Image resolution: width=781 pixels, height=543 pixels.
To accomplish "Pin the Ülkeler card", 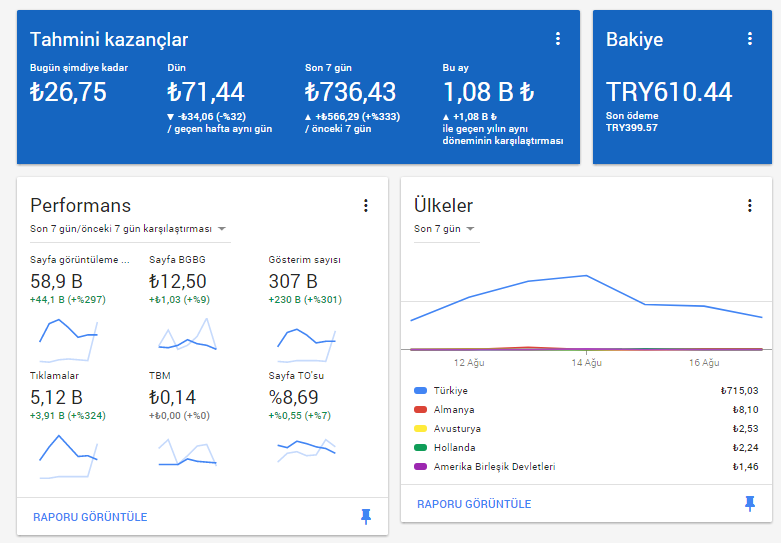I will [x=750, y=504].
